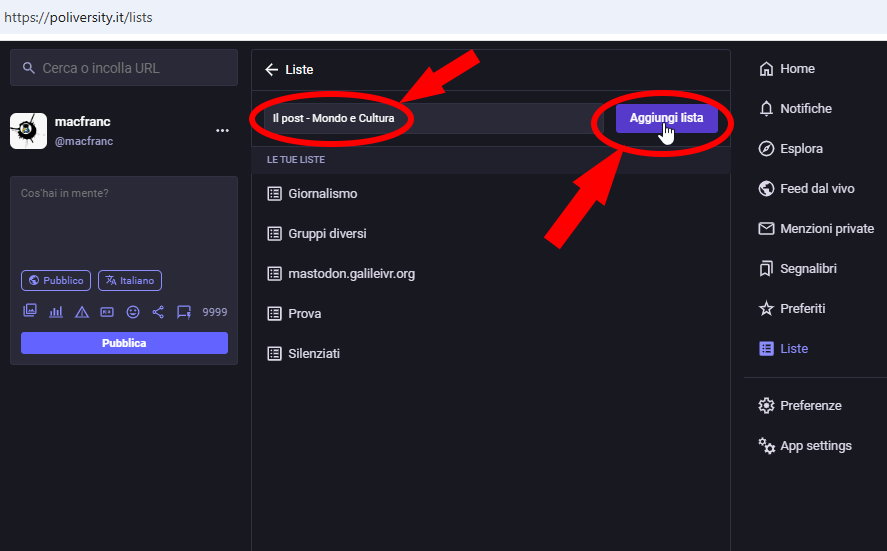This screenshot has width=887, height=551.
Task: Click the new list name input field
Action: coord(434,118)
